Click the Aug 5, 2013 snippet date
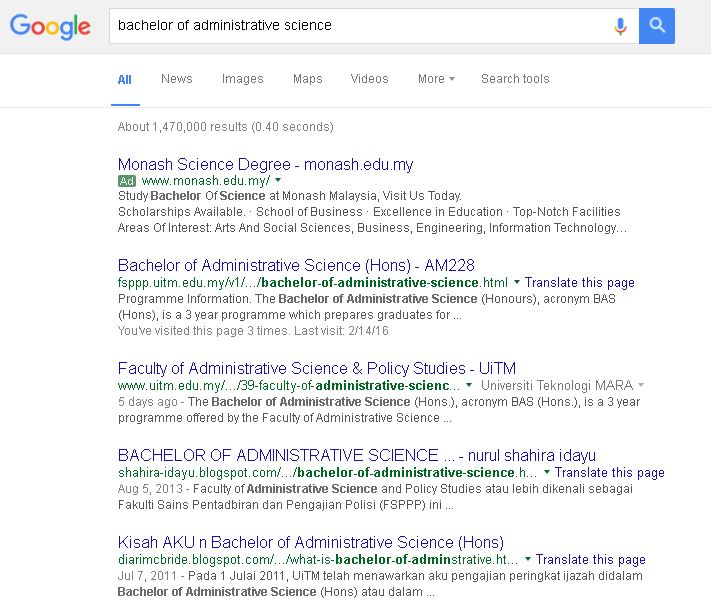Viewport: 711px width, 615px height. click(x=150, y=489)
